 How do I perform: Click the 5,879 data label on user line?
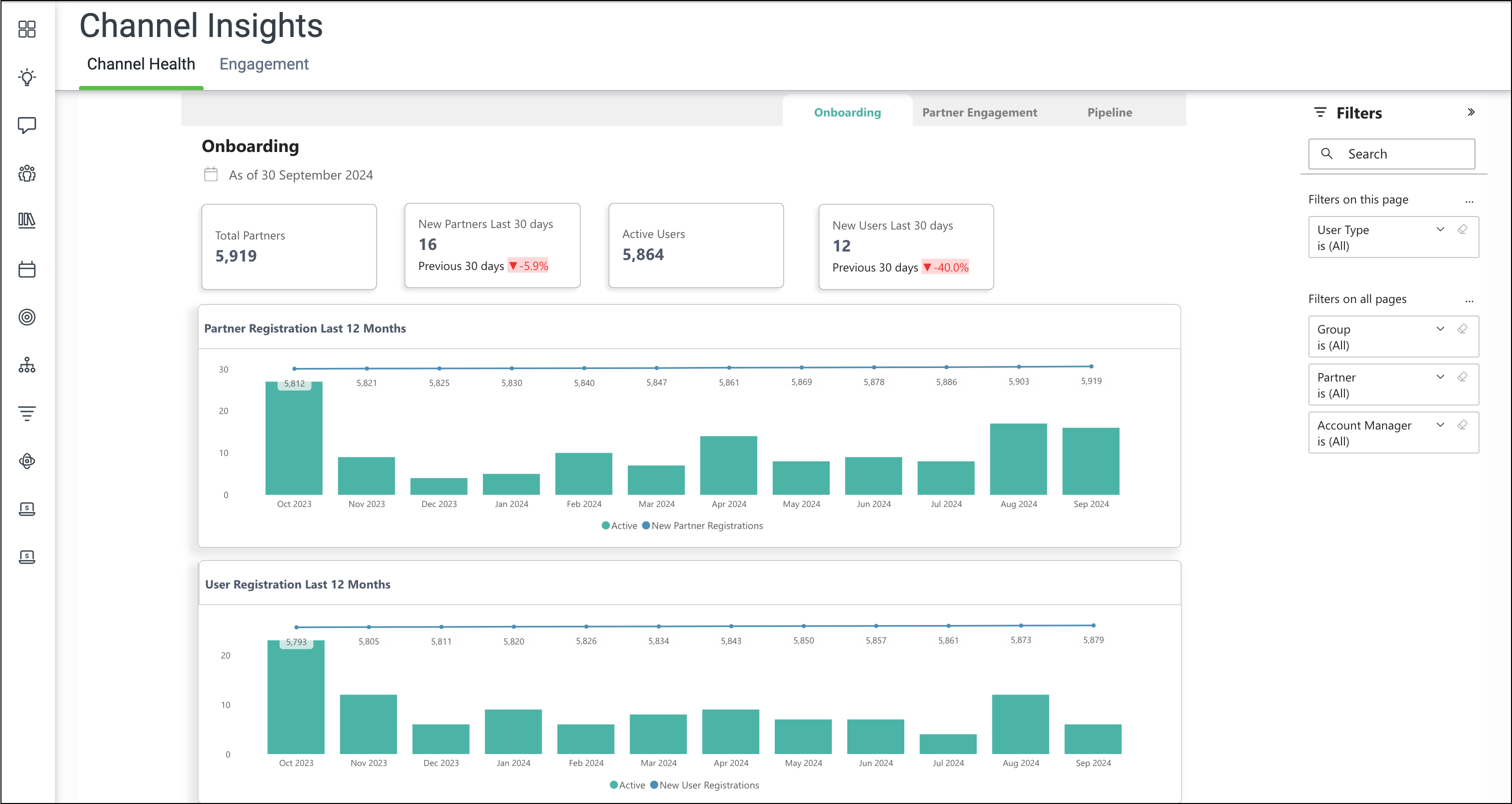tap(1093, 639)
